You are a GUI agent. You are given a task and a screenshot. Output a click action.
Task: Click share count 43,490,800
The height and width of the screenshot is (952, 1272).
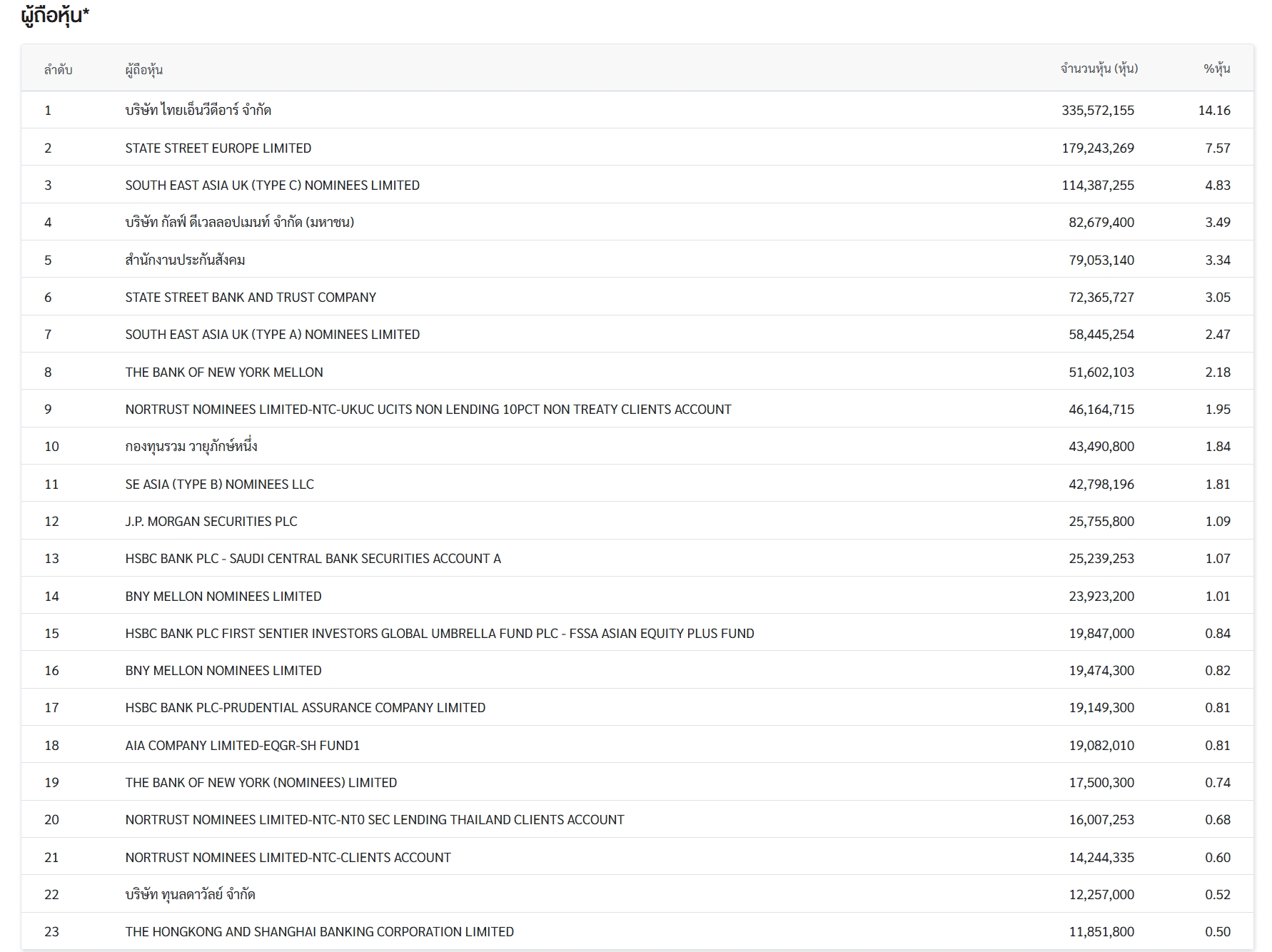(x=1101, y=446)
